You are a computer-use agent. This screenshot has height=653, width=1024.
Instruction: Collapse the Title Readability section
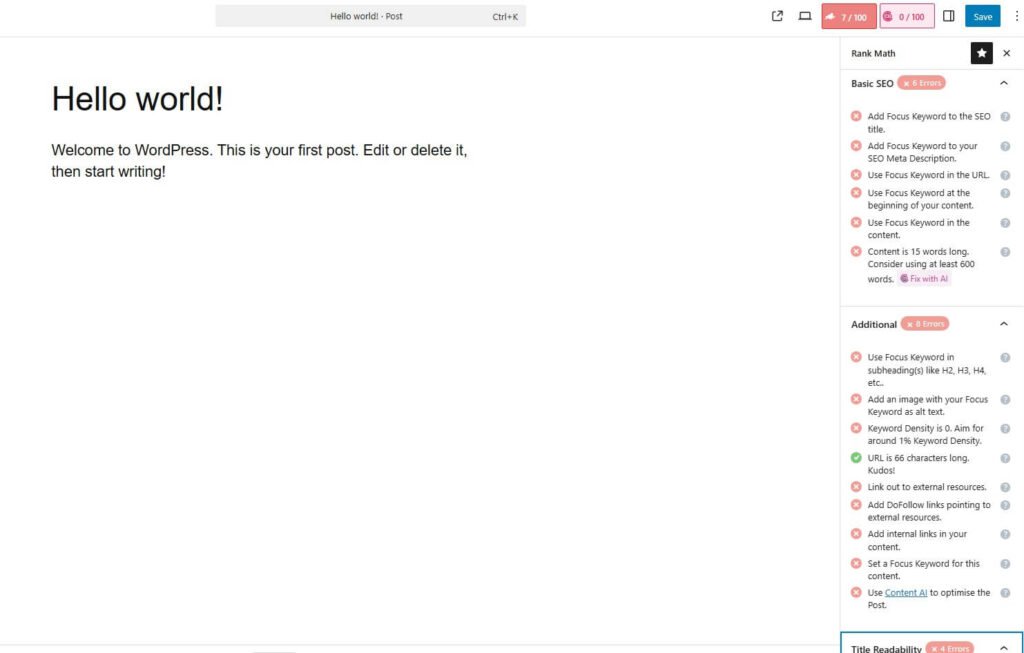pos(1004,647)
